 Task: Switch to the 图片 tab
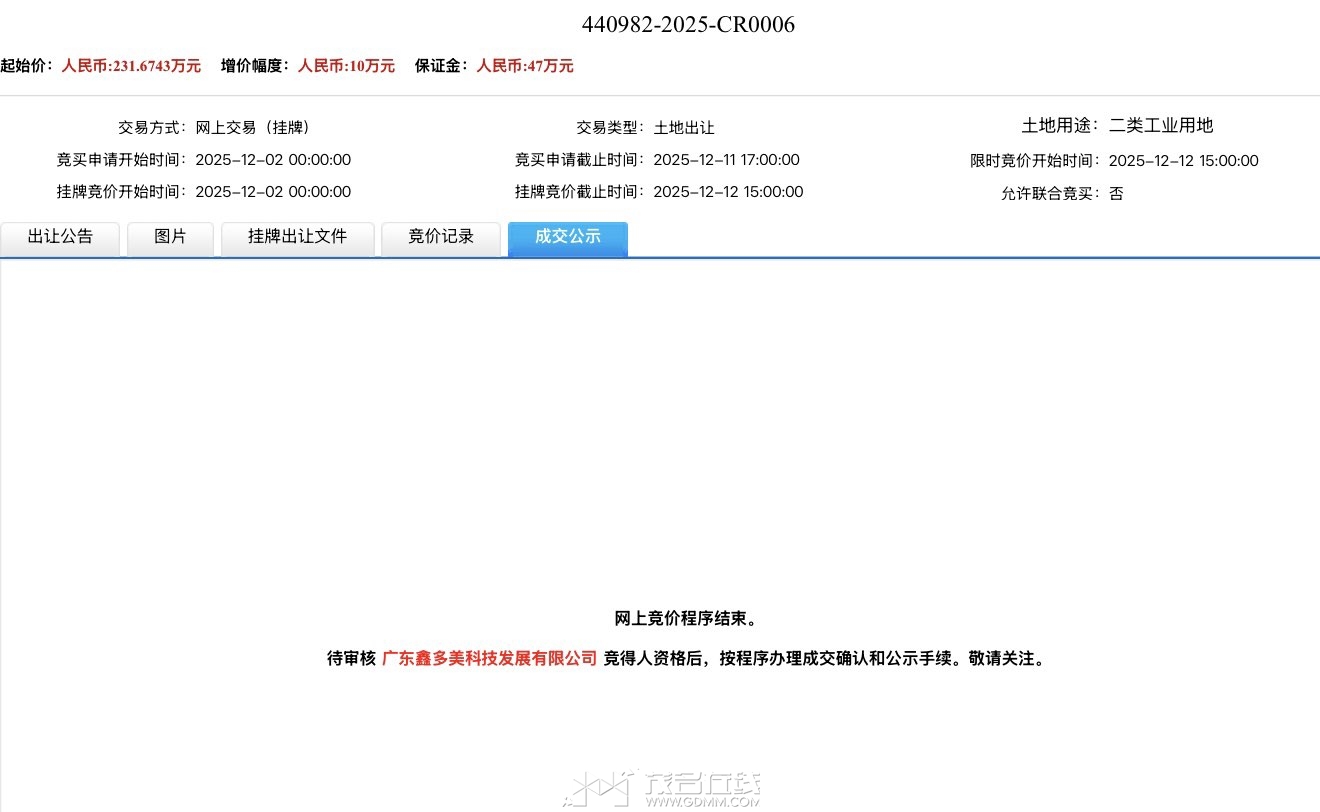click(170, 237)
